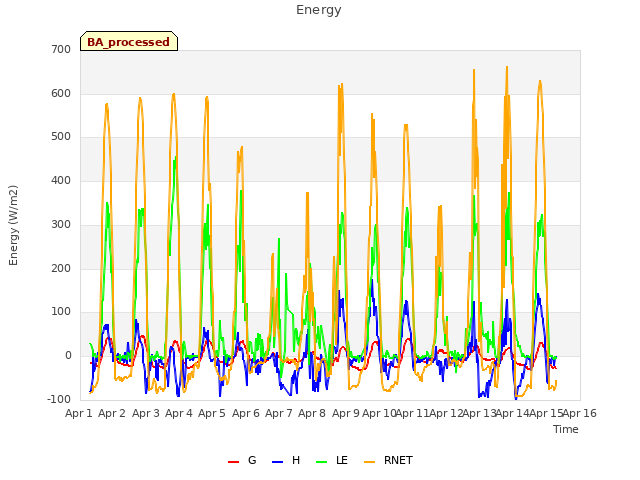Select the G legend label
Image resolution: width=640 pixels, height=480 pixels.
(x=252, y=460)
